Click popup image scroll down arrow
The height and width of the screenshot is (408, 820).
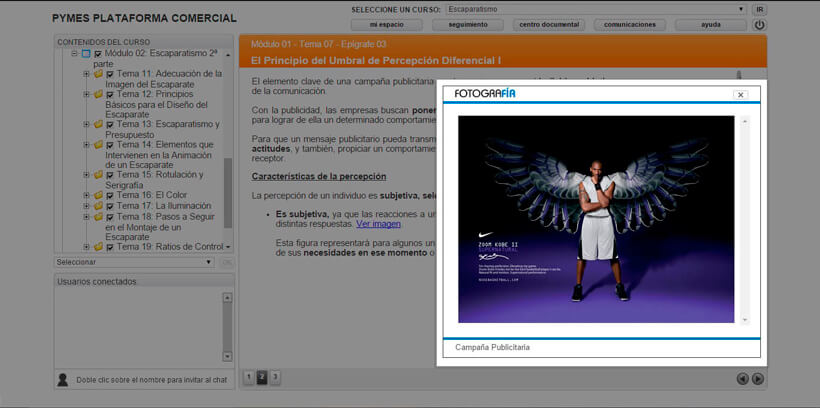745,320
